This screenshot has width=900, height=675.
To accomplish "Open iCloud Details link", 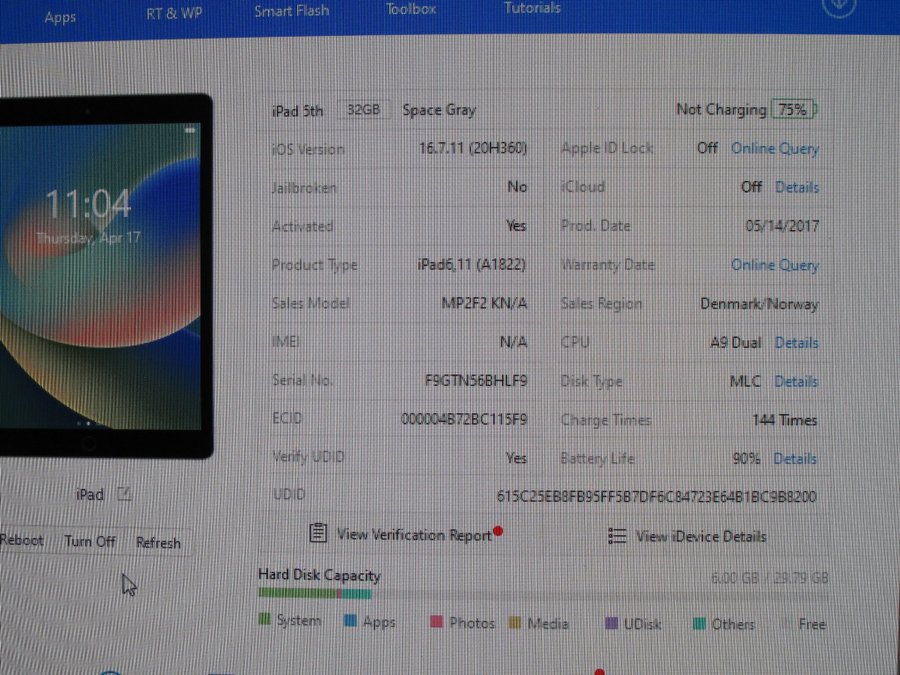I will point(797,187).
